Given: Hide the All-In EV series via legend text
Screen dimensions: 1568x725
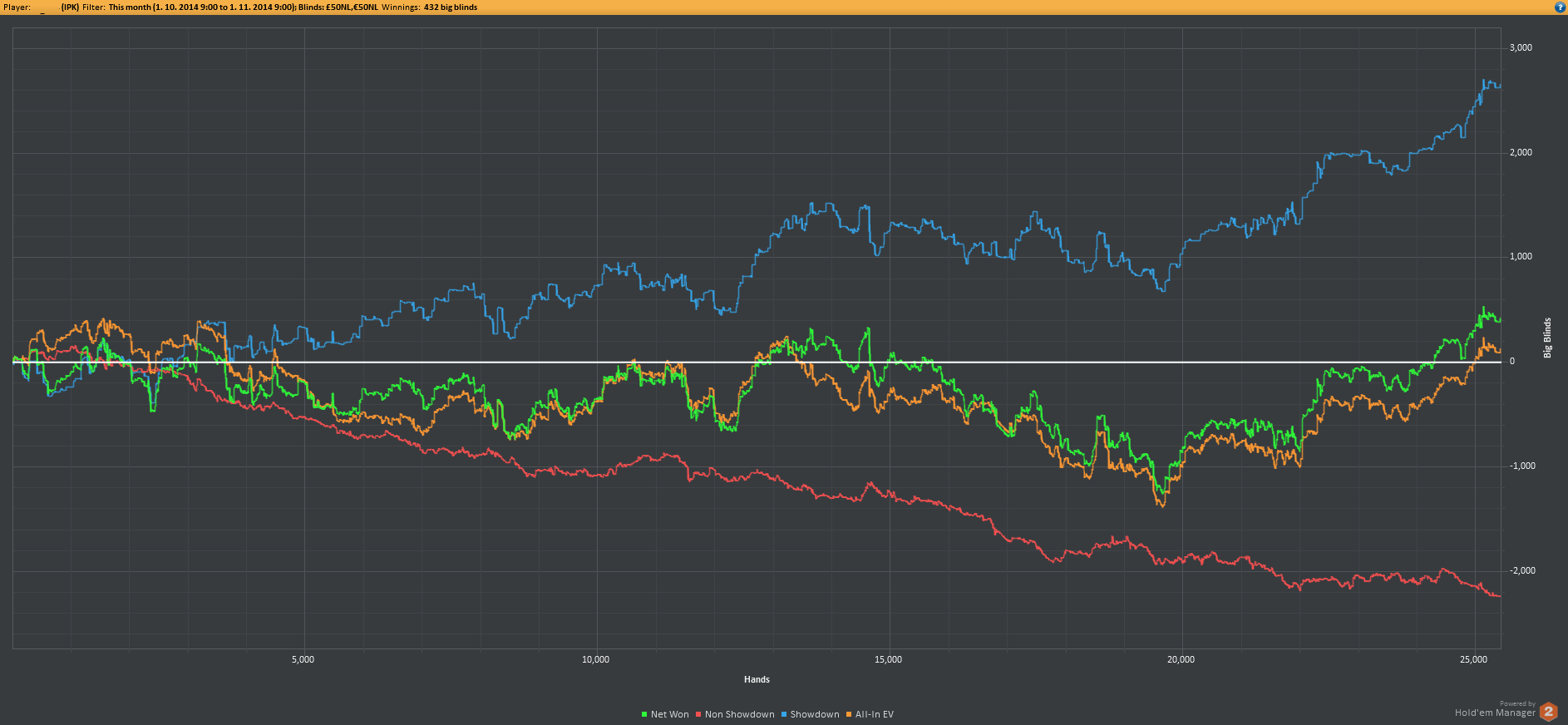Looking at the screenshot, I should point(874,714).
